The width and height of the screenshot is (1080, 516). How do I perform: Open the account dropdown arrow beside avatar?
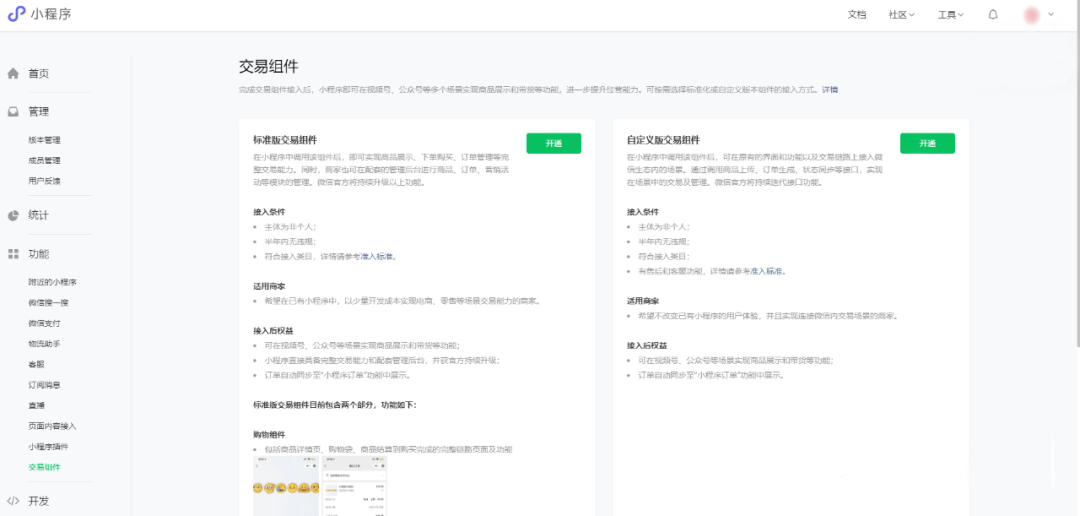tap(1051, 15)
